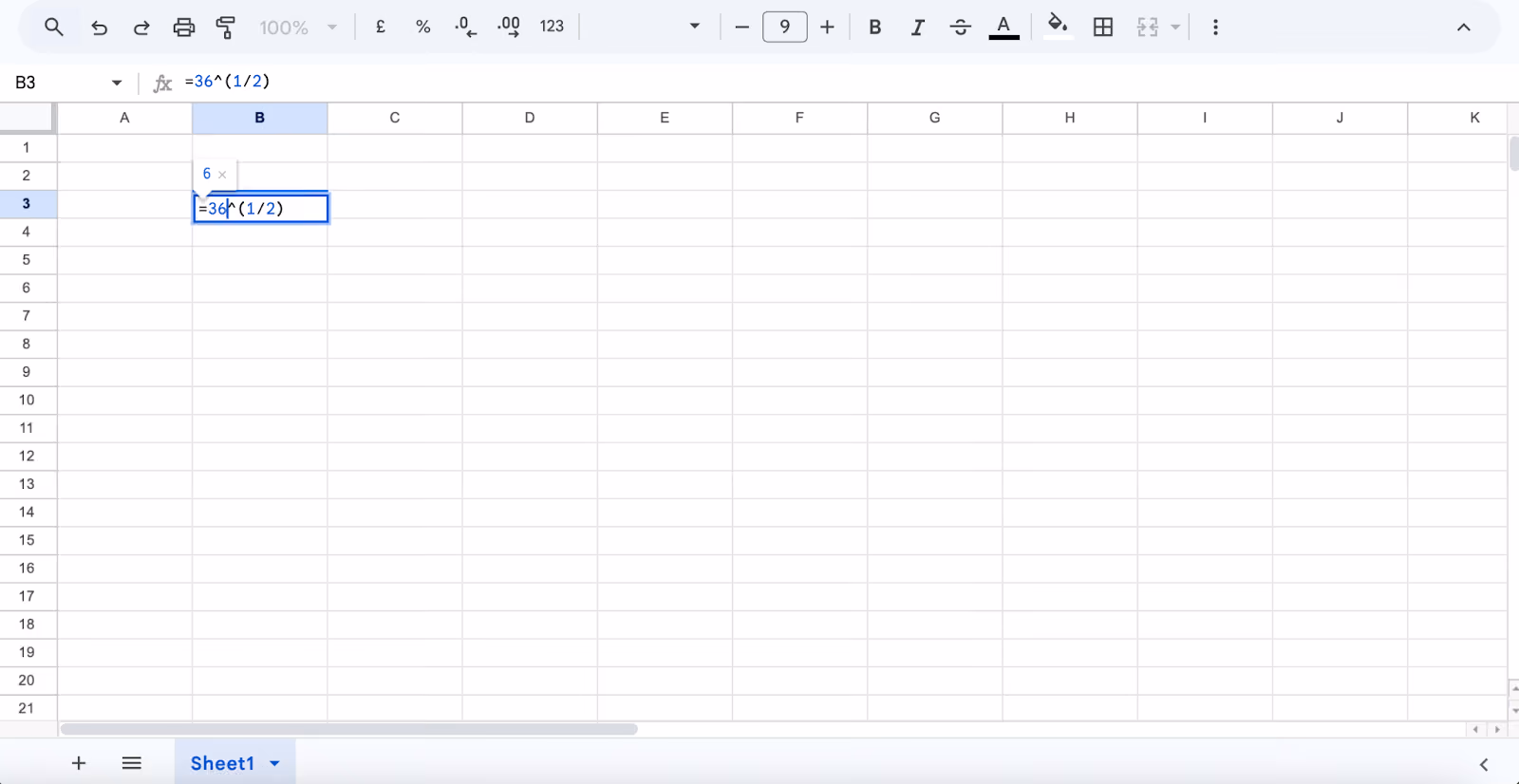The width and height of the screenshot is (1519, 784).
Task: Switch to the Sheet1 tab
Action: pyautogui.click(x=222, y=763)
